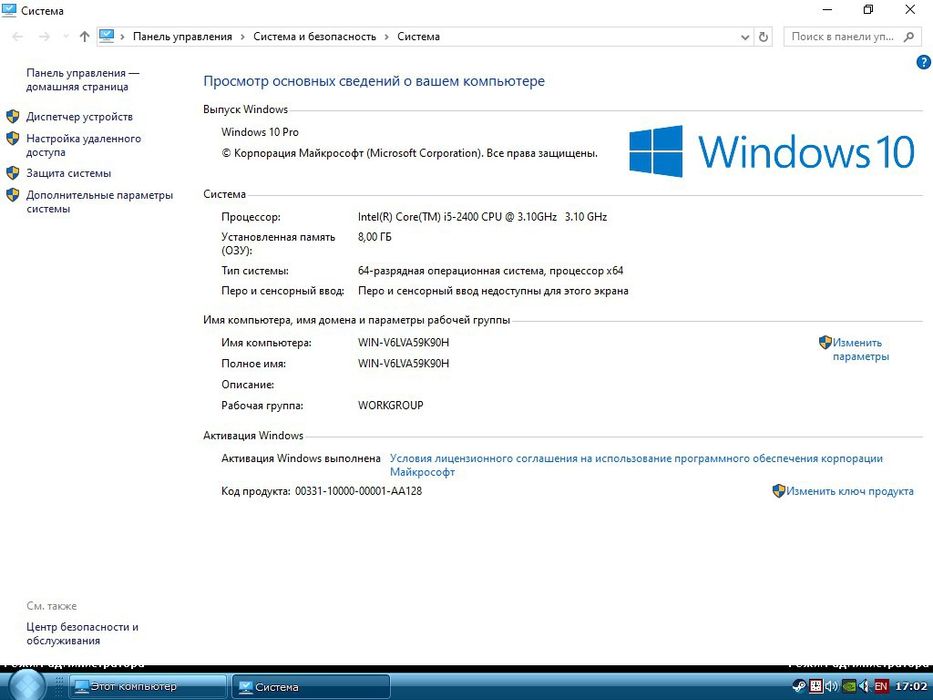Go back with the left arrow
This screenshot has height=700, width=933.
(x=18, y=37)
